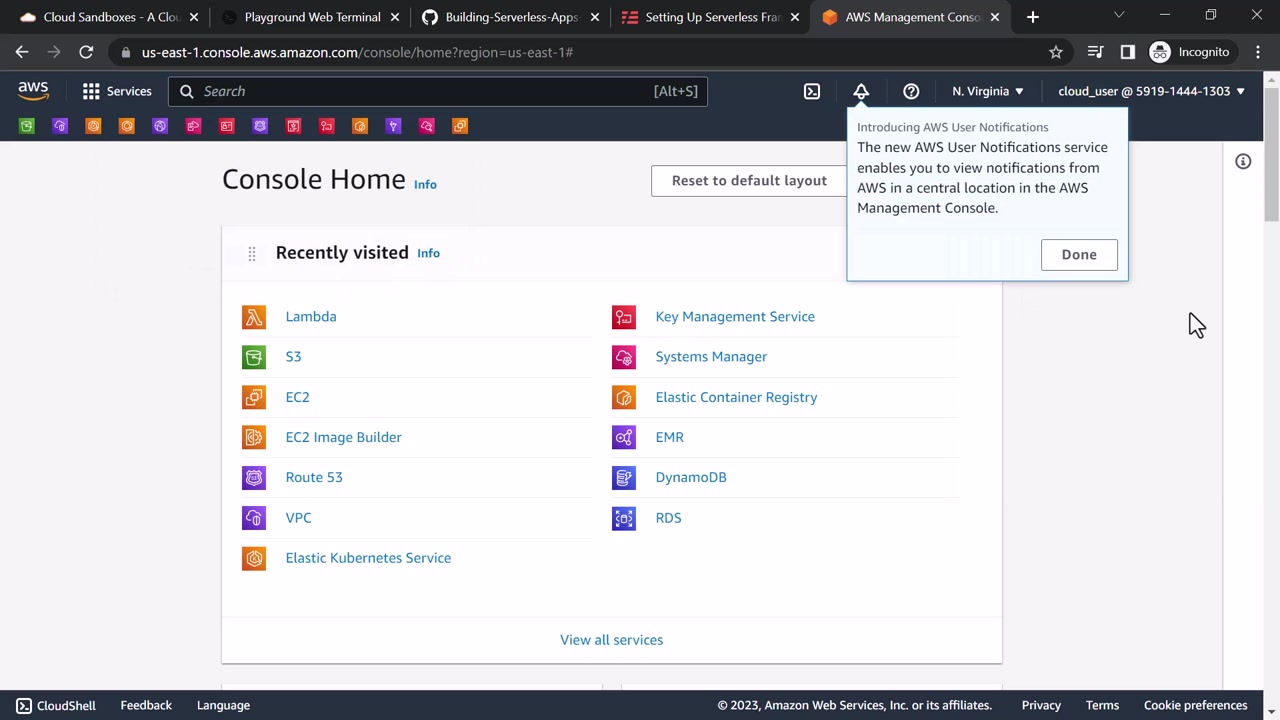The width and height of the screenshot is (1280, 720).
Task: Click the Systems Manager icon in Recently visited
Action: click(x=624, y=357)
